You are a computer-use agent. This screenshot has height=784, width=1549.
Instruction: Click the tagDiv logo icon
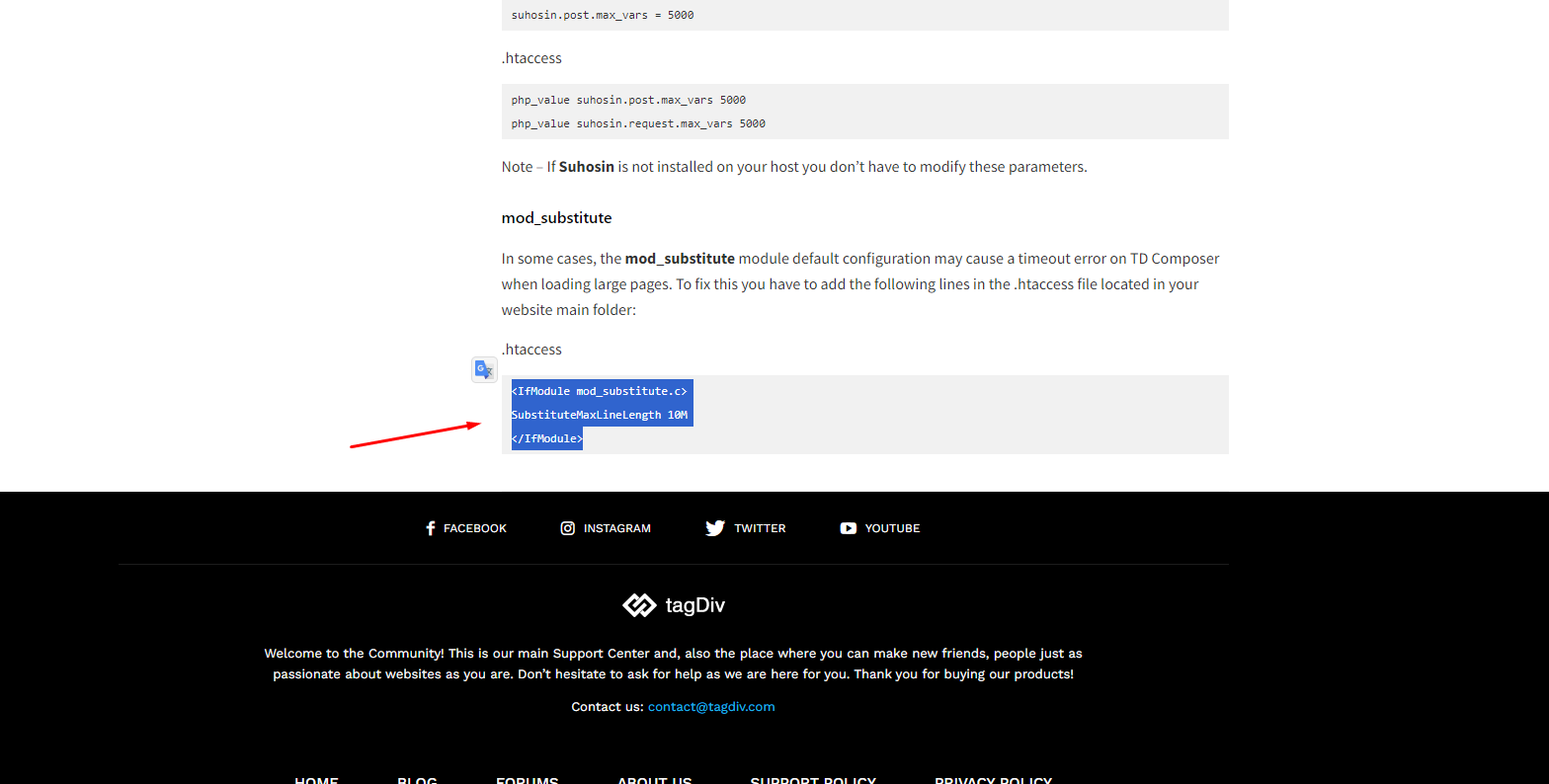[639, 605]
